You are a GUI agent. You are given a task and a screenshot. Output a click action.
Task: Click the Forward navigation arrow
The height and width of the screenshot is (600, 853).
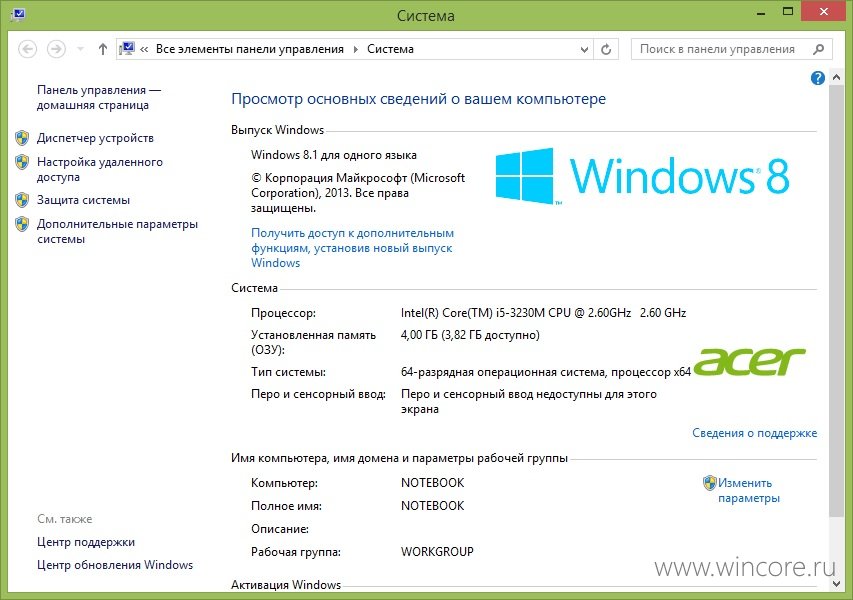pyautogui.click(x=56, y=50)
